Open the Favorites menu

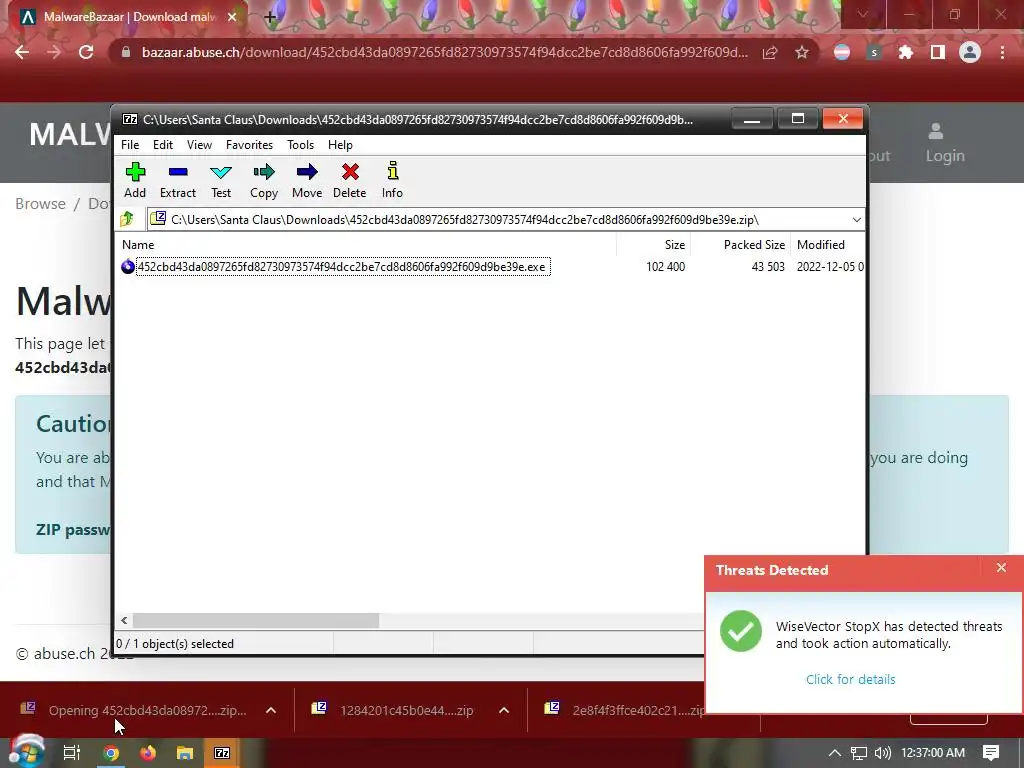[x=249, y=145]
